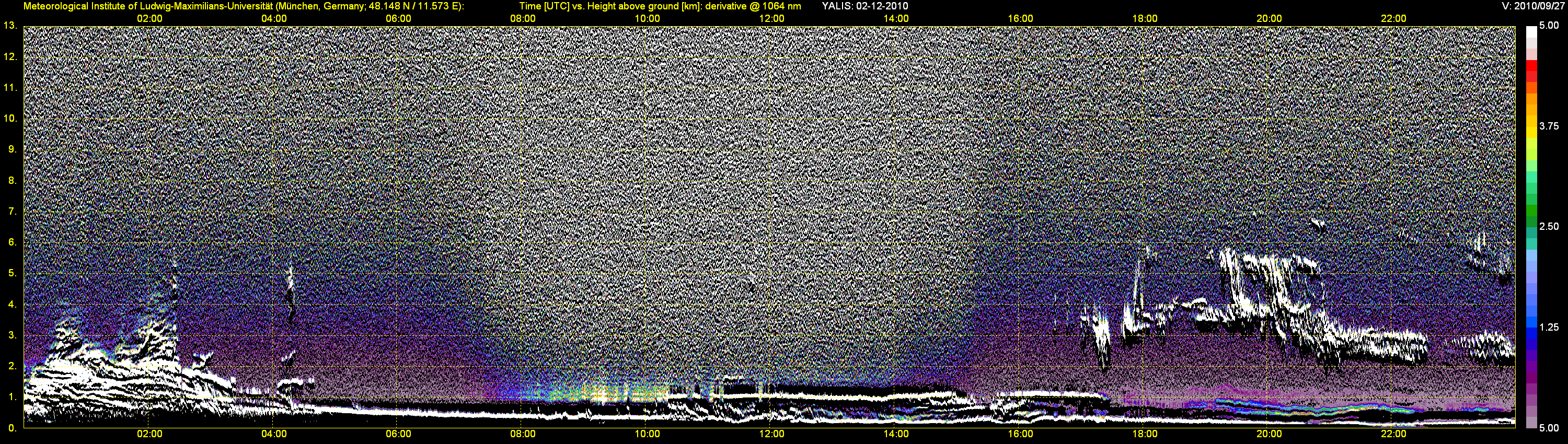Click the '12:00' label on the bottom time axis

point(771,434)
